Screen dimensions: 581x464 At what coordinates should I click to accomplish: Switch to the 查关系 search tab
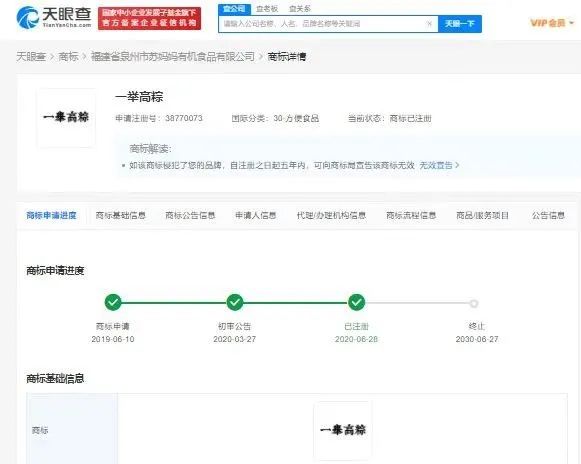(299, 9)
